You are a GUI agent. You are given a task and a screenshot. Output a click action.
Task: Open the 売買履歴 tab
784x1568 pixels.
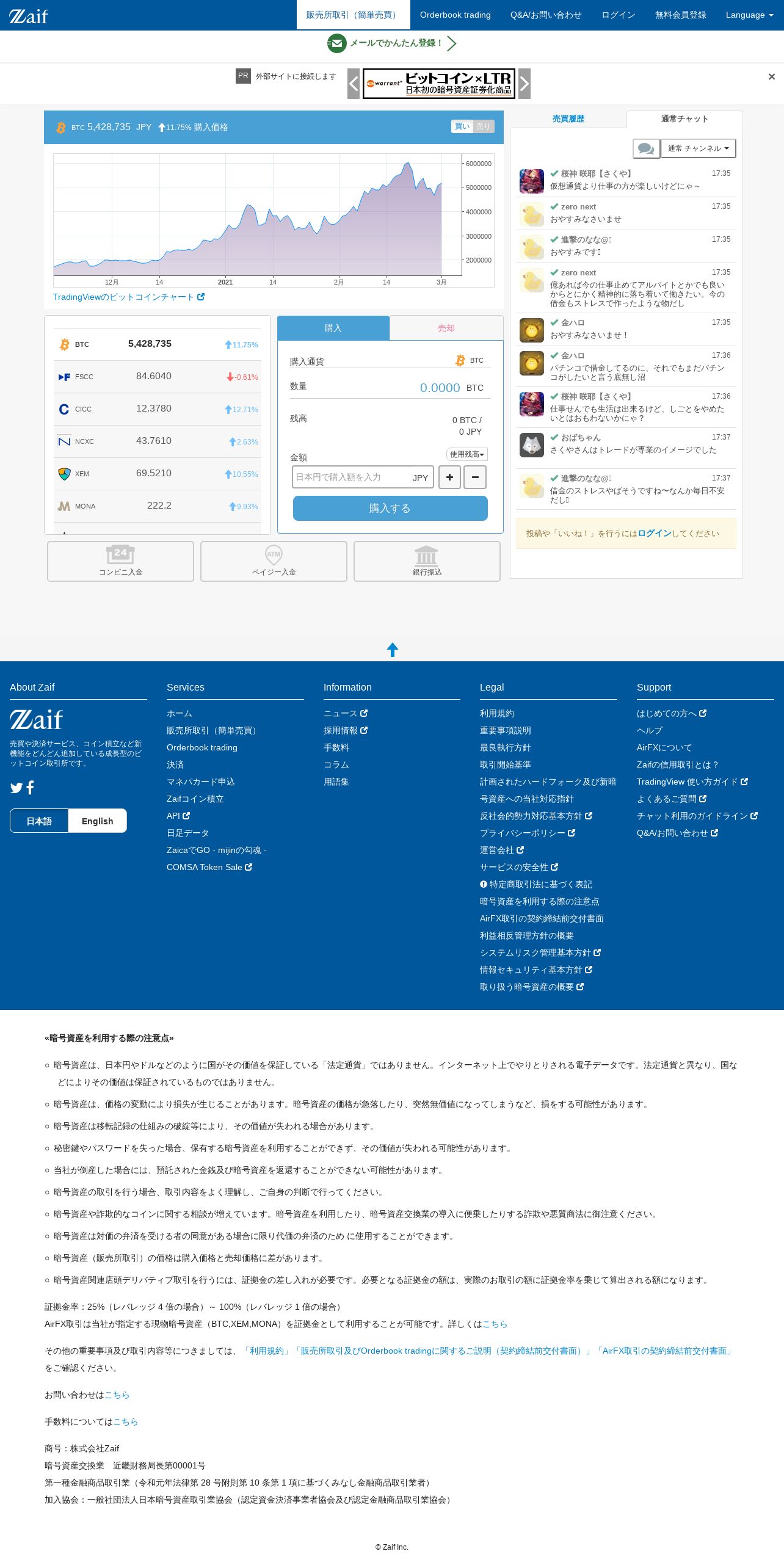click(568, 119)
